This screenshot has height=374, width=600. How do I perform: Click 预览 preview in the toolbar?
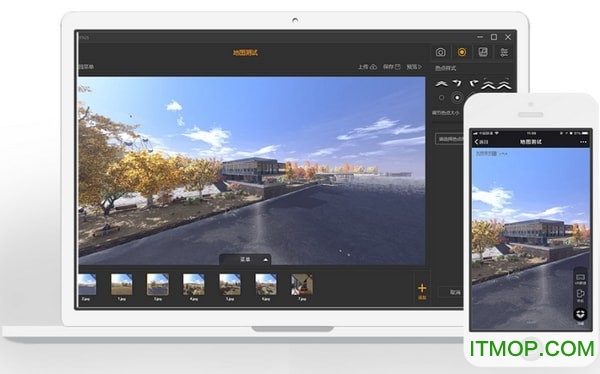[x=414, y=67]
